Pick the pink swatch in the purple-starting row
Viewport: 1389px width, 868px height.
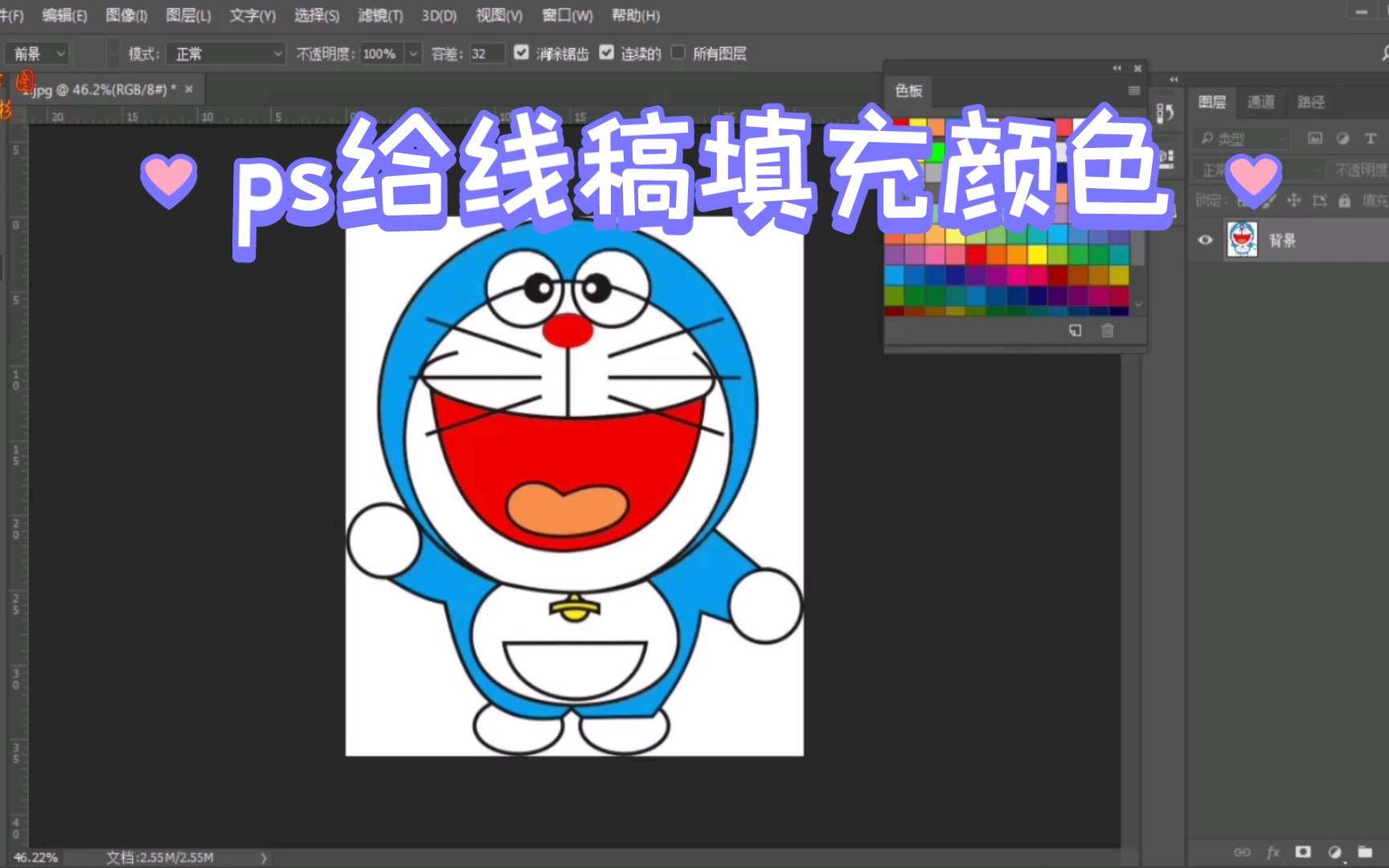(935, 255)
